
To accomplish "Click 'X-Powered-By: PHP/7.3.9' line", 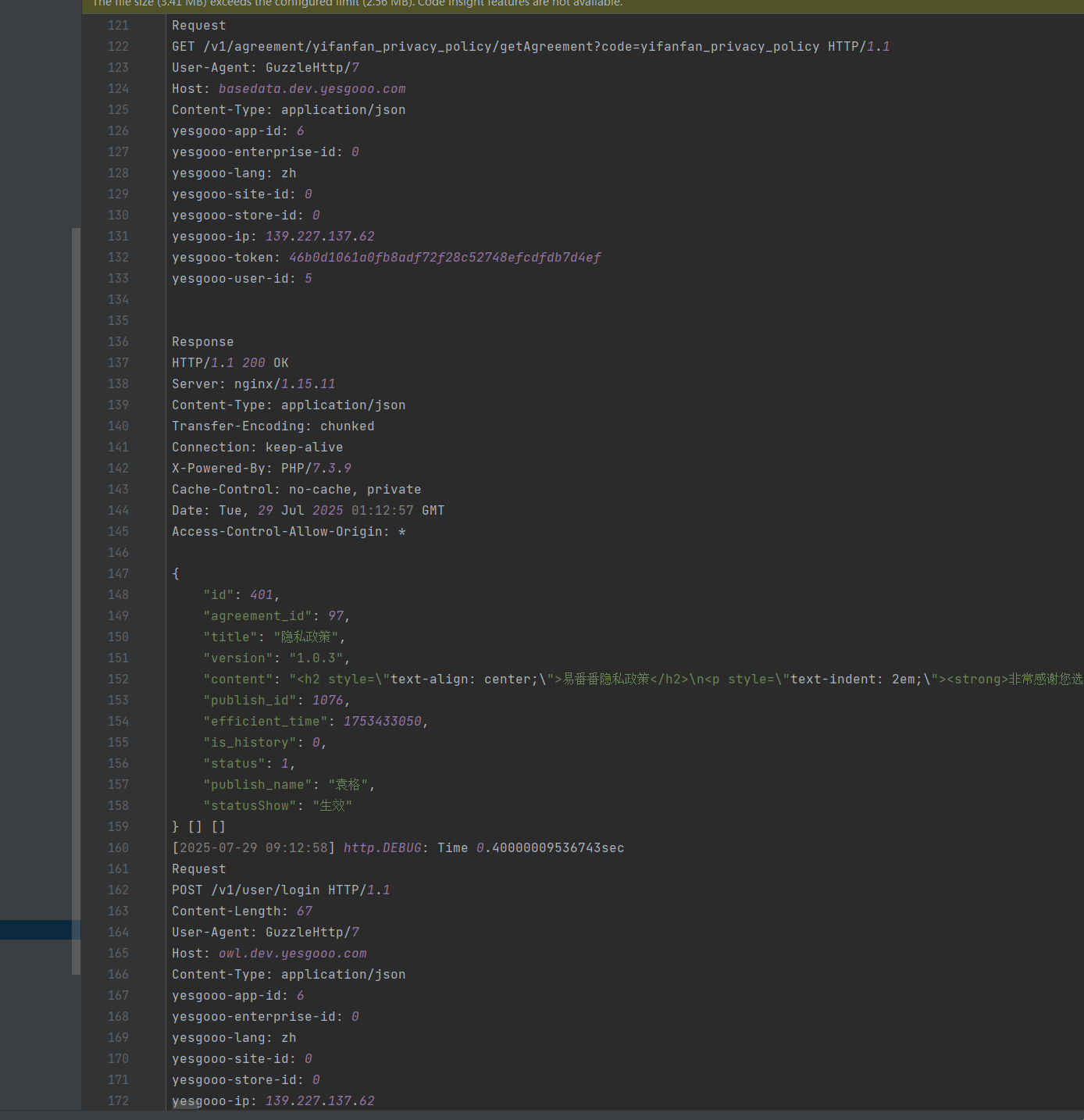I will tap(262, 469).
